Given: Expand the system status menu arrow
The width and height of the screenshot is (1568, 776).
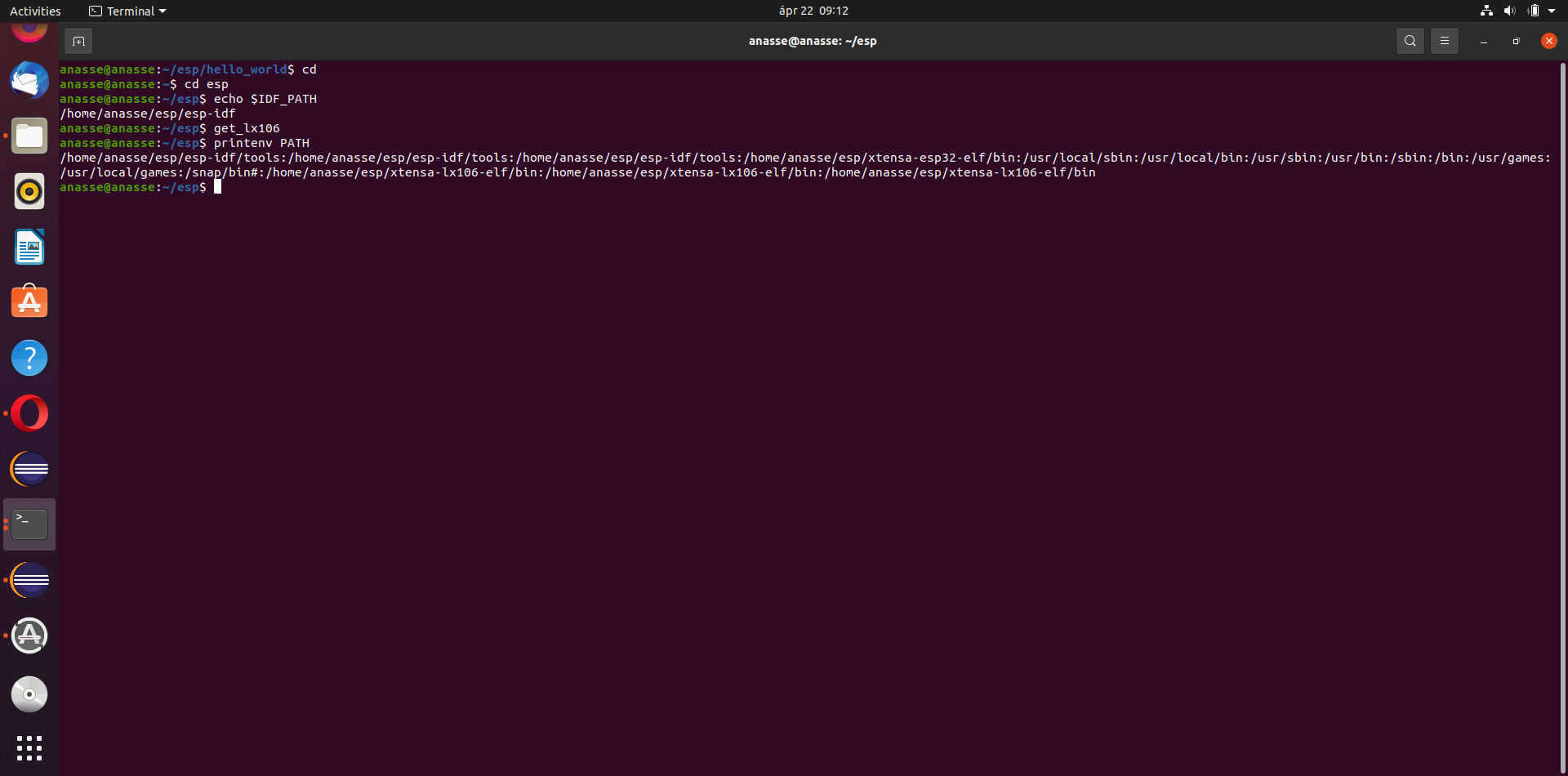Looking at the screenshot, I should point(1553,11).
